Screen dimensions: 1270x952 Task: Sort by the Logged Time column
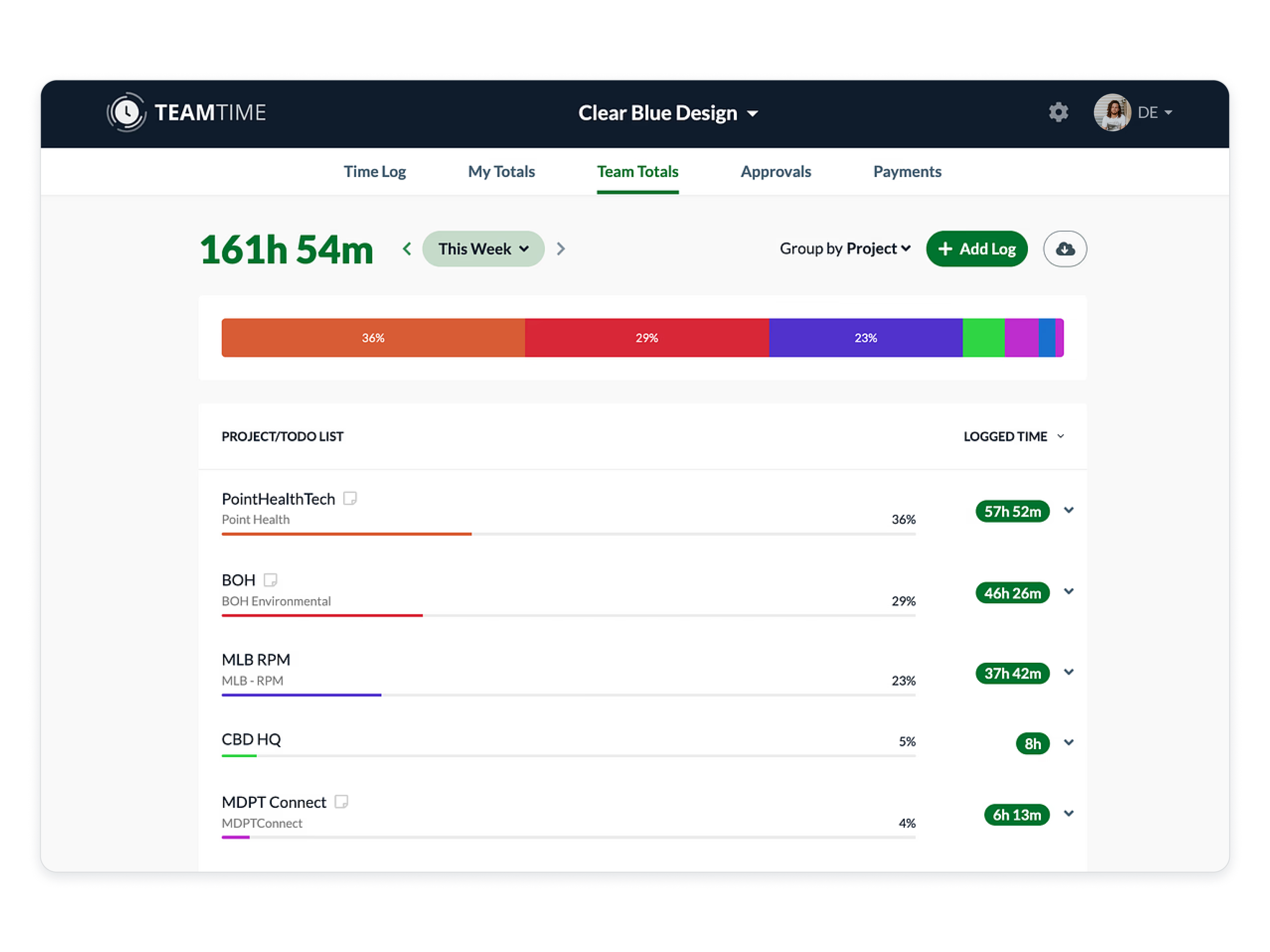tap(1014, 436)
